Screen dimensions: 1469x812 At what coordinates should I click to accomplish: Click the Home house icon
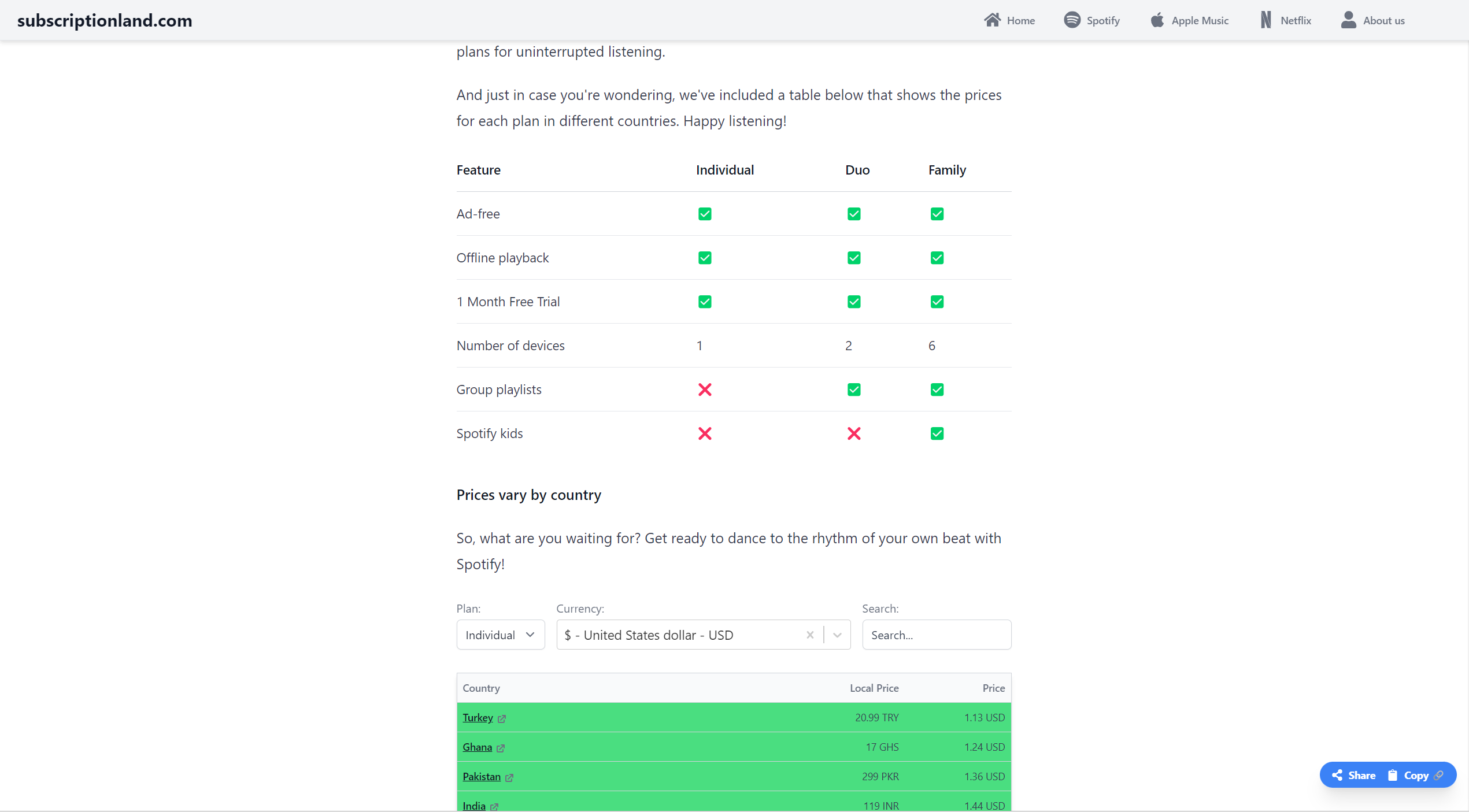point(992,20)
